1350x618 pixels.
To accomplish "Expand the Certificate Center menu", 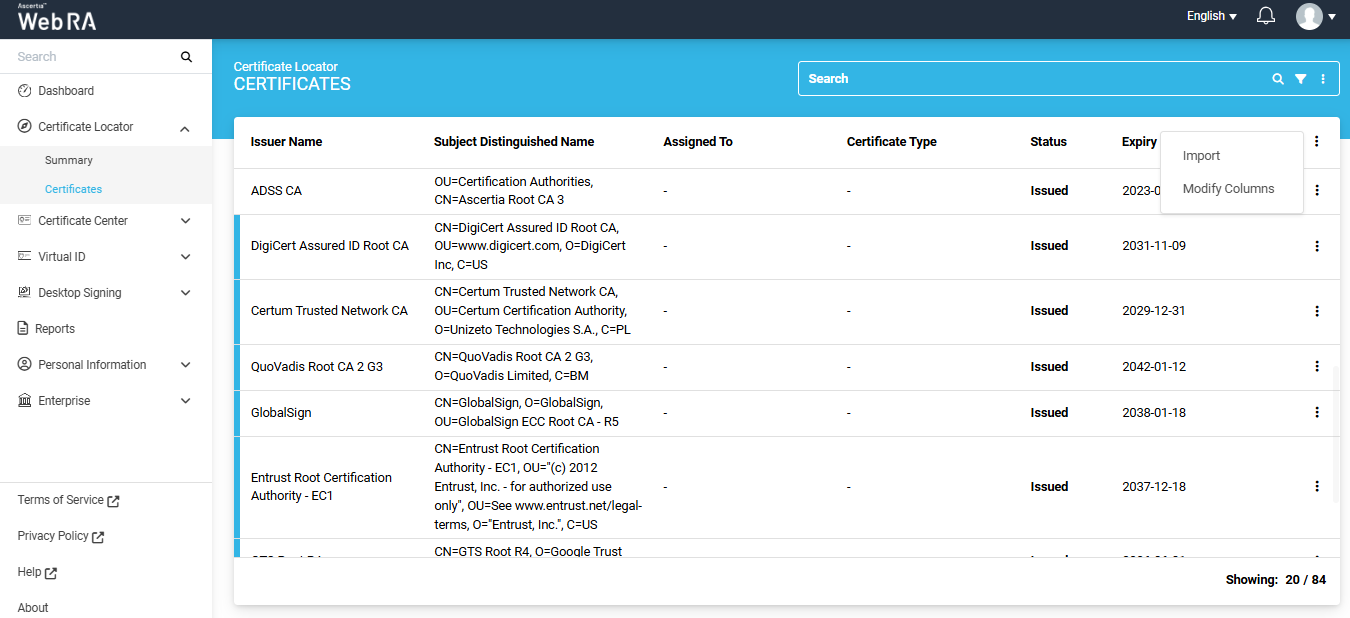I will click(185, 221).
